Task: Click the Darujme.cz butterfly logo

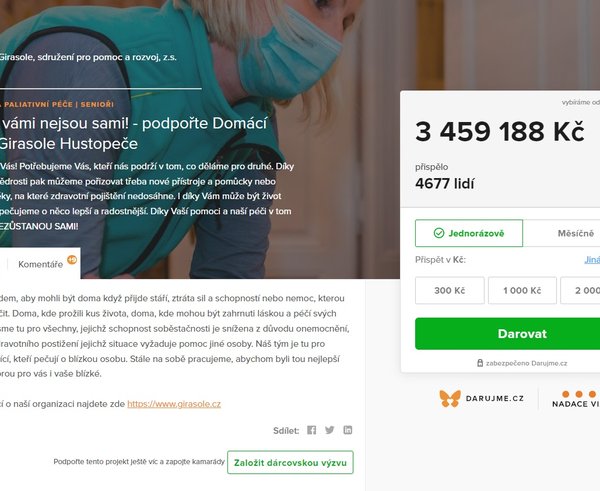Action: click(x=481, y=398)
